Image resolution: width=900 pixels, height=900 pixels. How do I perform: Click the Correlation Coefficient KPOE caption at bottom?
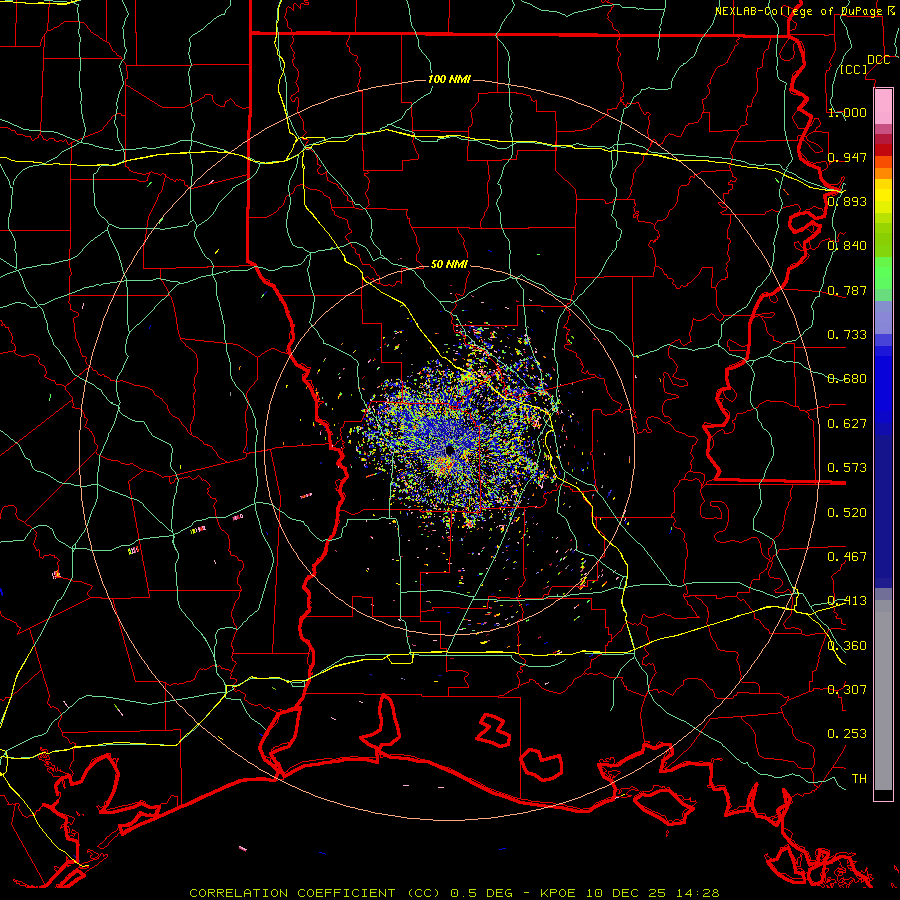454,893
